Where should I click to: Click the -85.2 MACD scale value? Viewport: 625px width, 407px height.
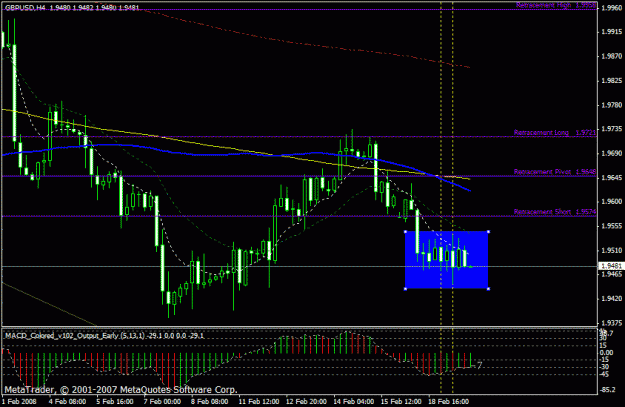pyautogui.click(x=608, y=389)
